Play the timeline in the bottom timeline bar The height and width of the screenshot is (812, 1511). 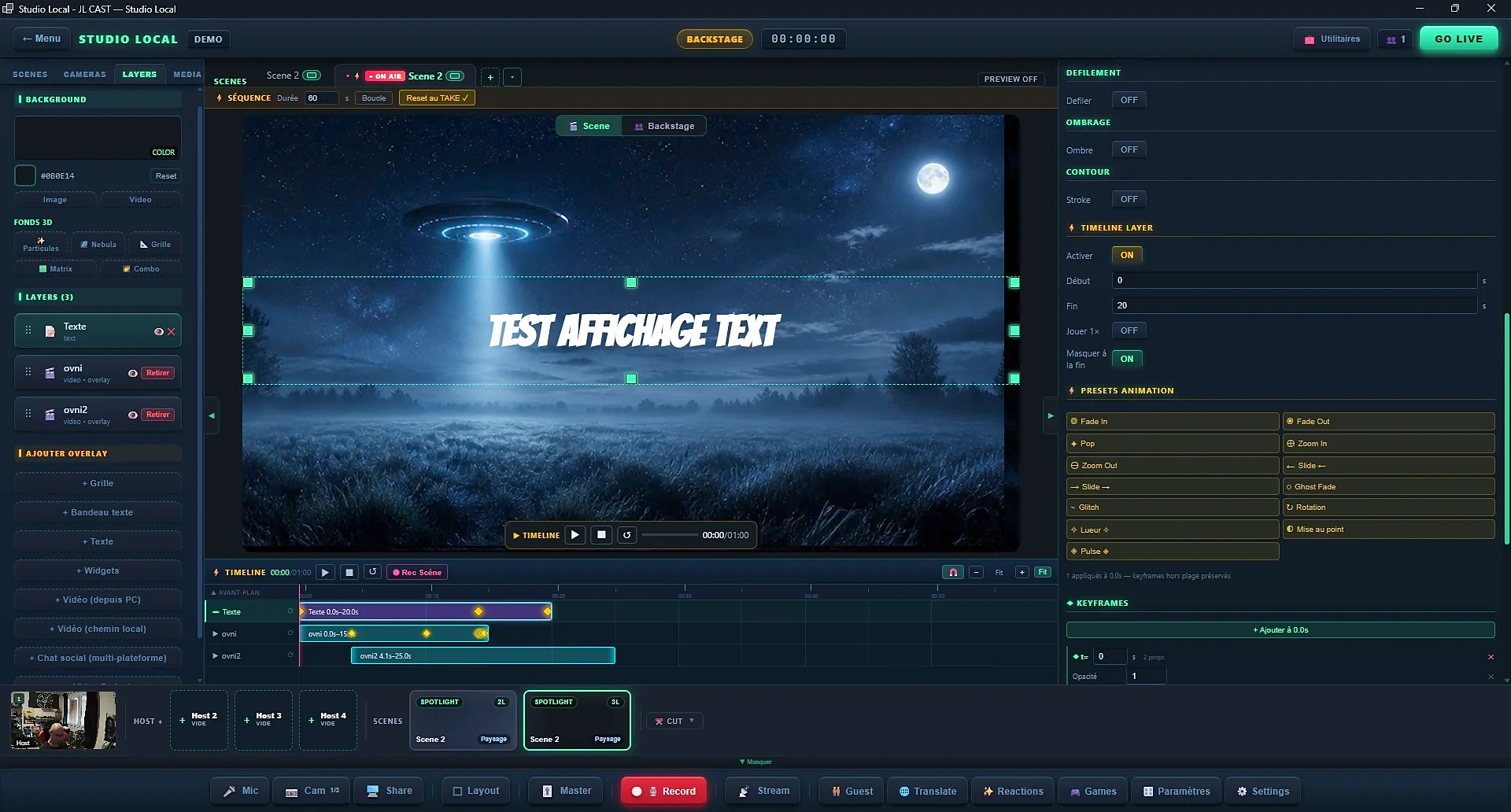(325, 572)
